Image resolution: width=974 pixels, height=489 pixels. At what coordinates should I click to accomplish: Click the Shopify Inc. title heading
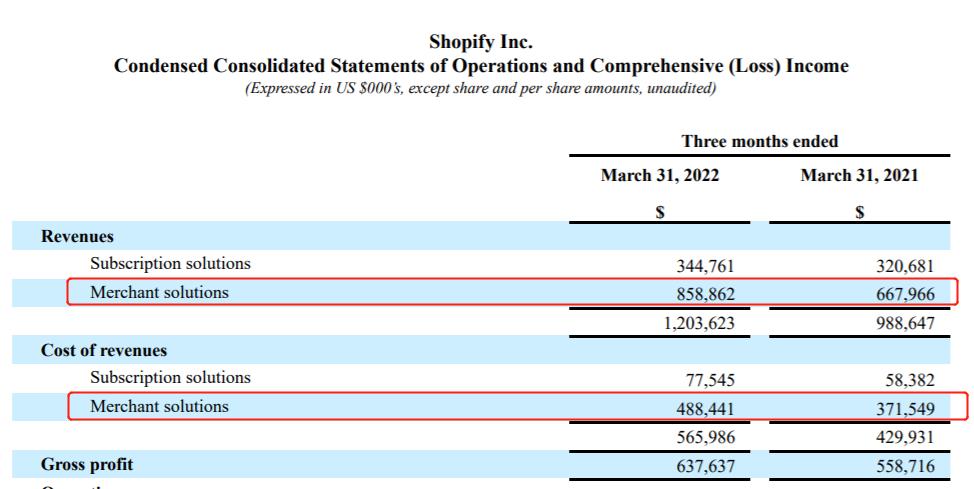pyautogui.click(x=480, y=42)
